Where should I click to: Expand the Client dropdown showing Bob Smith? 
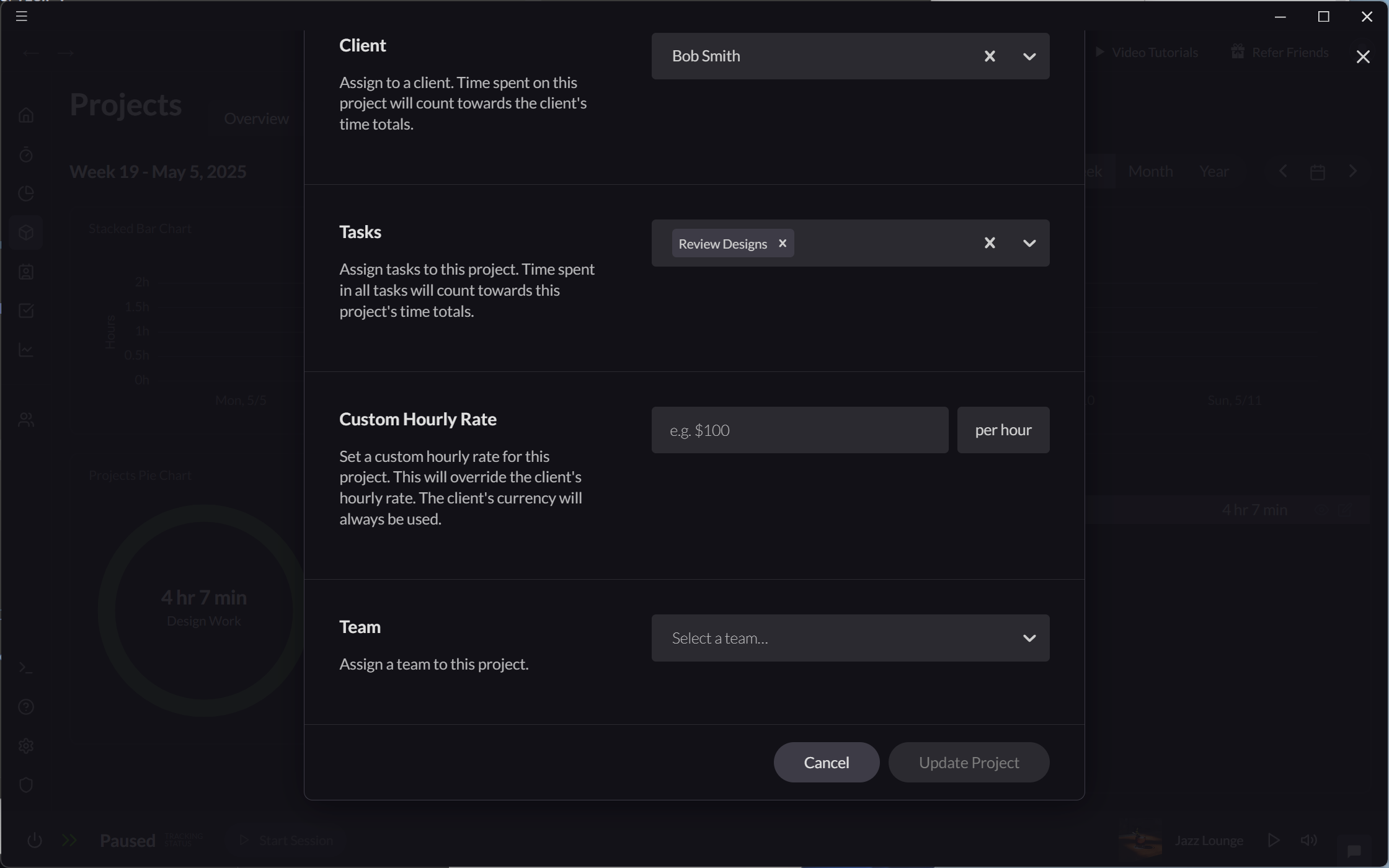click(1029, 56)
